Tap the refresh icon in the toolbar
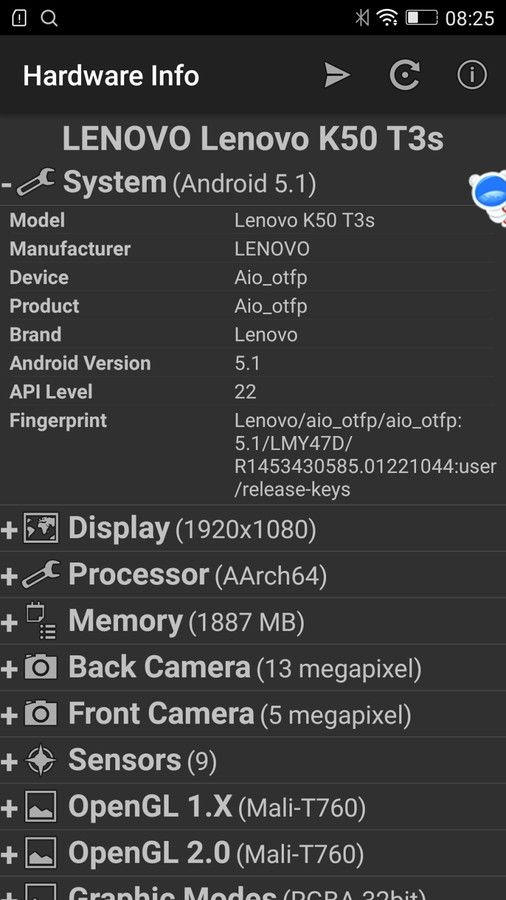Image resolution: width=506 pixels, height=900 pixels. coord(404,75)
